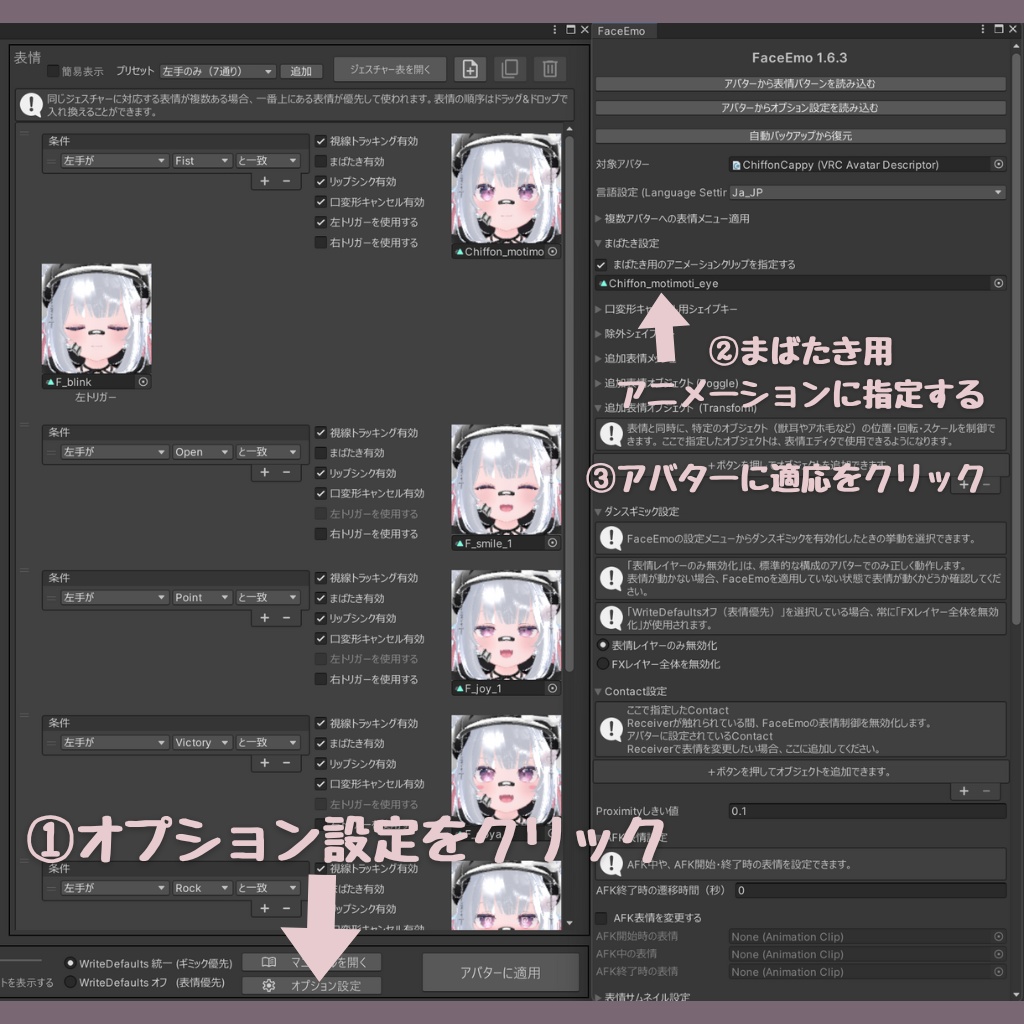Open object picker for AFK開始時の表情
Viewport: 1024px width, 1024px height.
click(997, 937)
